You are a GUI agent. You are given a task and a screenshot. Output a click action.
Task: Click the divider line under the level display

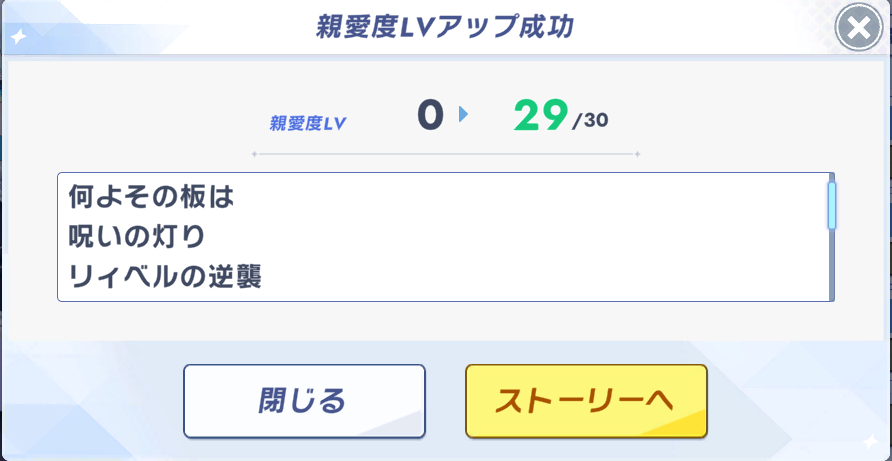445,154
